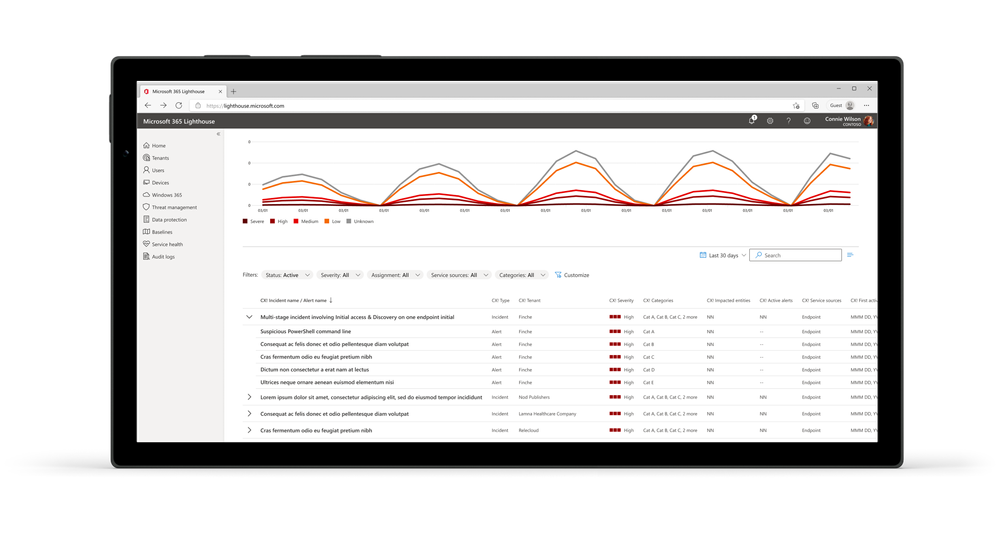Toggle the Severe legend entry
Screen dimensions: 999x541
pyautogui.click(x=253, y=222)
